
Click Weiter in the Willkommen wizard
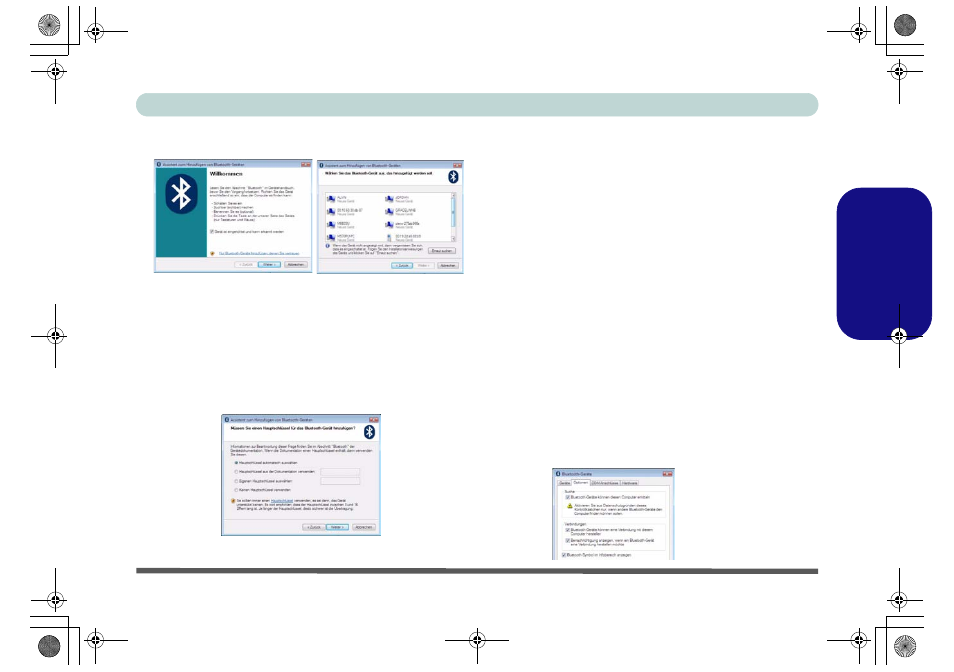[x=269, y=265]
